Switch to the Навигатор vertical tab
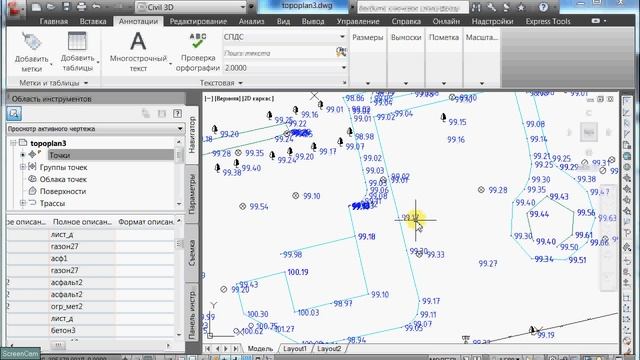 [x=192, y=135]
